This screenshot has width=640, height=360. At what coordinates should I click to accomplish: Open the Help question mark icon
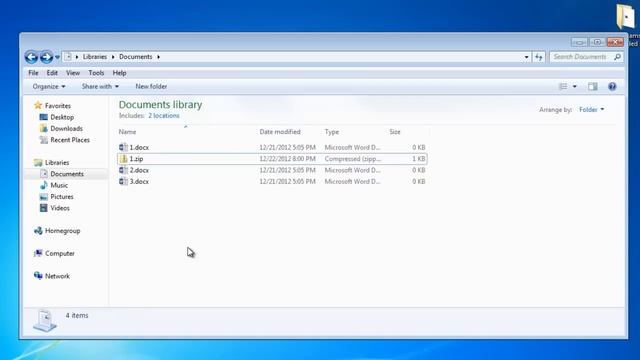click(x=612, y=87)
